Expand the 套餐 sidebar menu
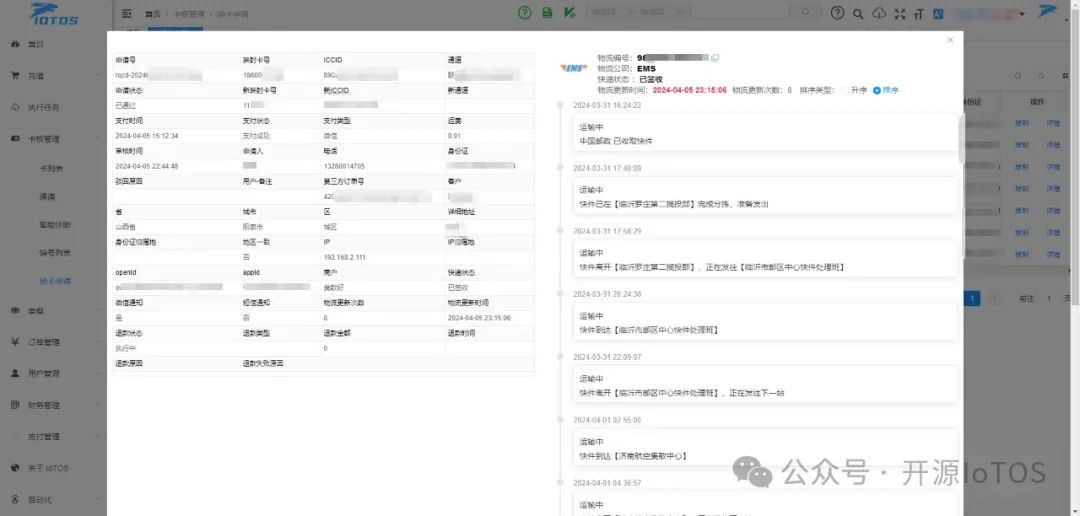The height and width of the screenshot is (516, 1080). tap(55, 311)
